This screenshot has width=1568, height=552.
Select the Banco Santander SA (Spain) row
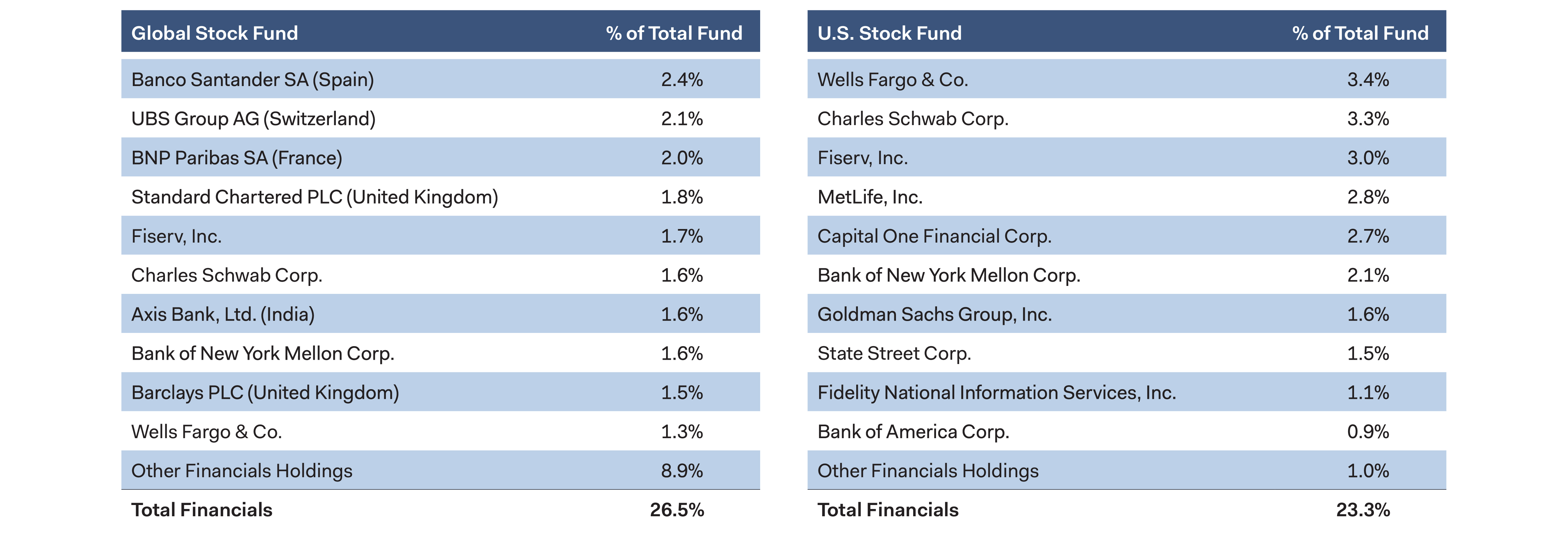253,80
